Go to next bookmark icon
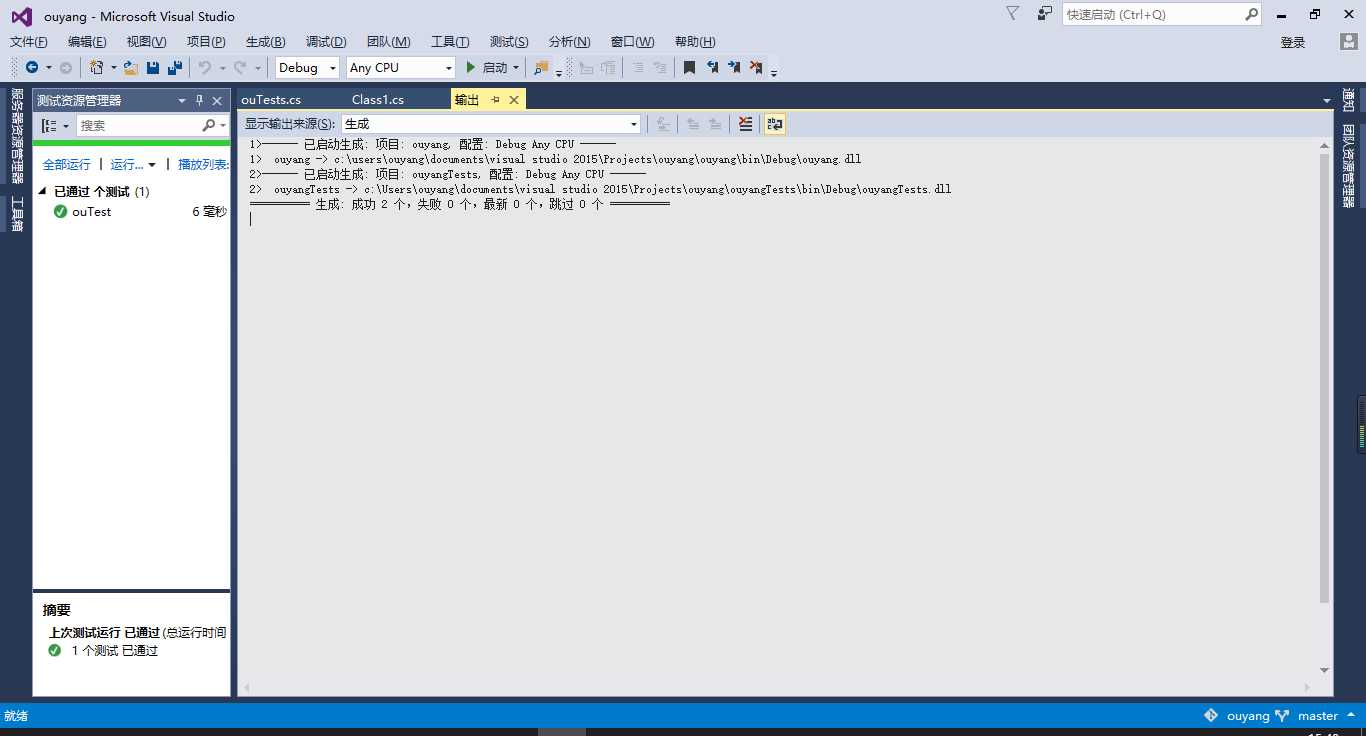This screenshot has width=1366, height=736. [x=734, y=67]
